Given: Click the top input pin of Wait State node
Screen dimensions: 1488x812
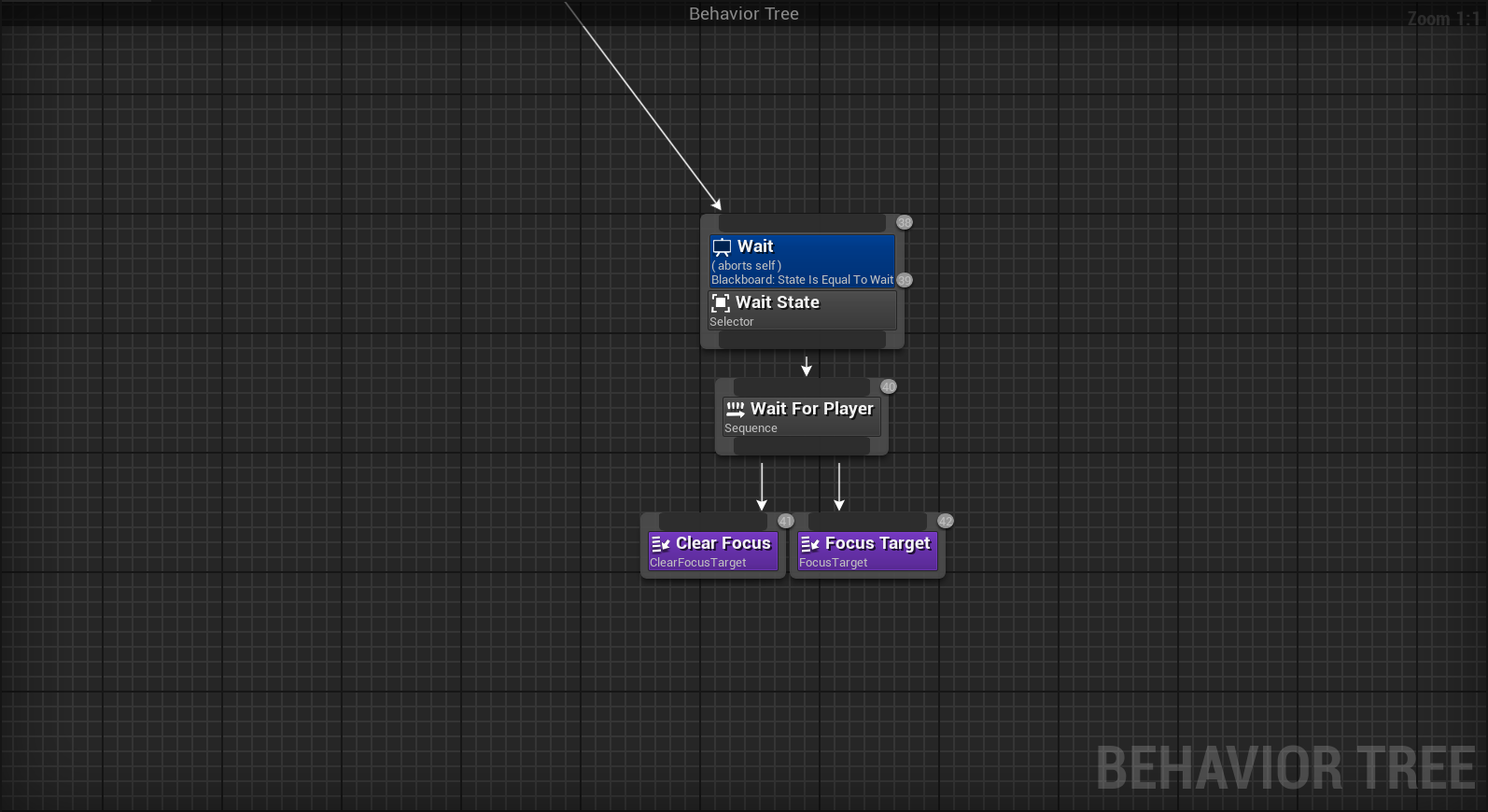Looking at the screenshot, I should (802, 223).
